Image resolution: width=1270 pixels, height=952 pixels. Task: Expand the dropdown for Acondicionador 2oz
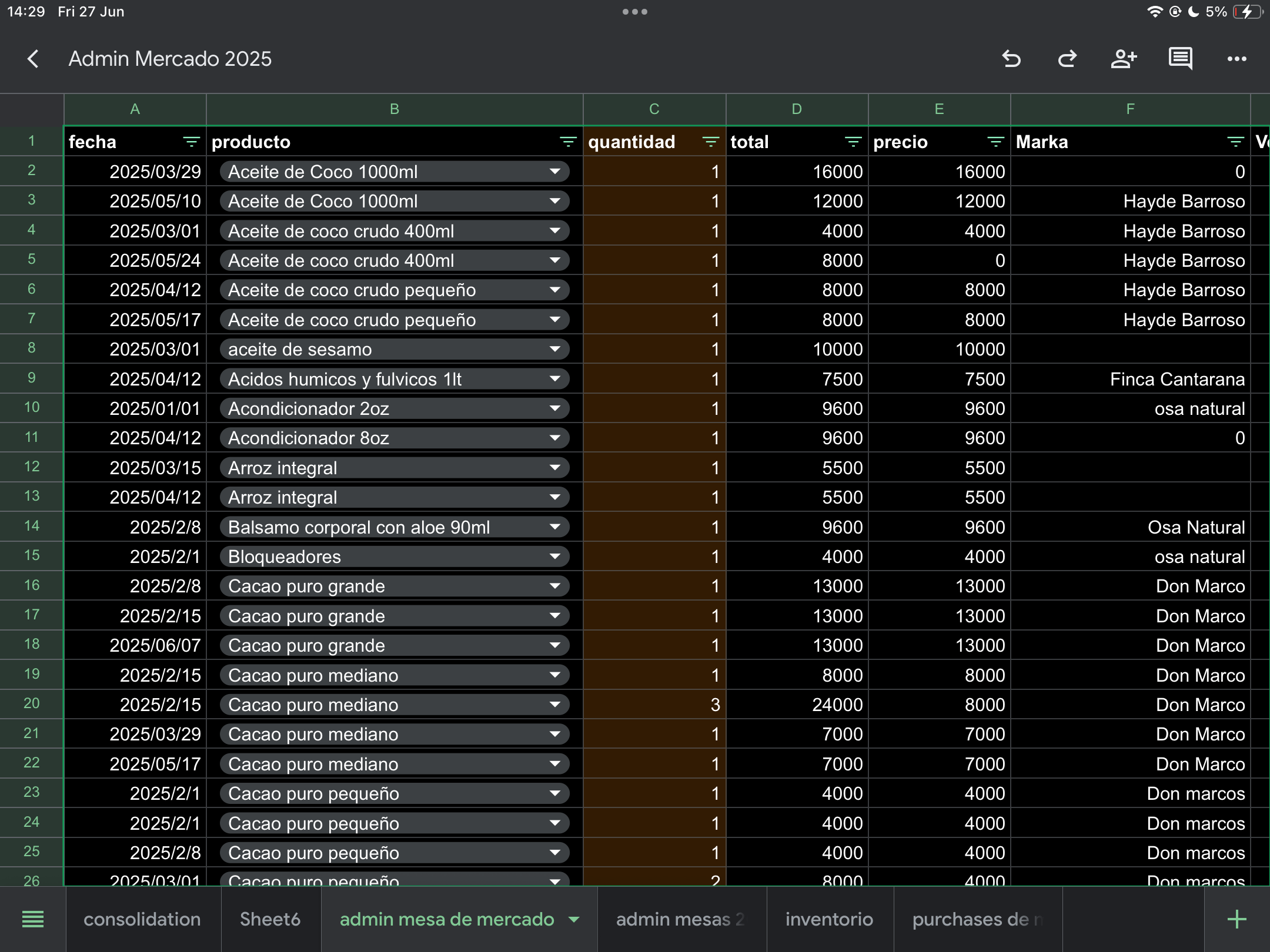pos(554,408)
